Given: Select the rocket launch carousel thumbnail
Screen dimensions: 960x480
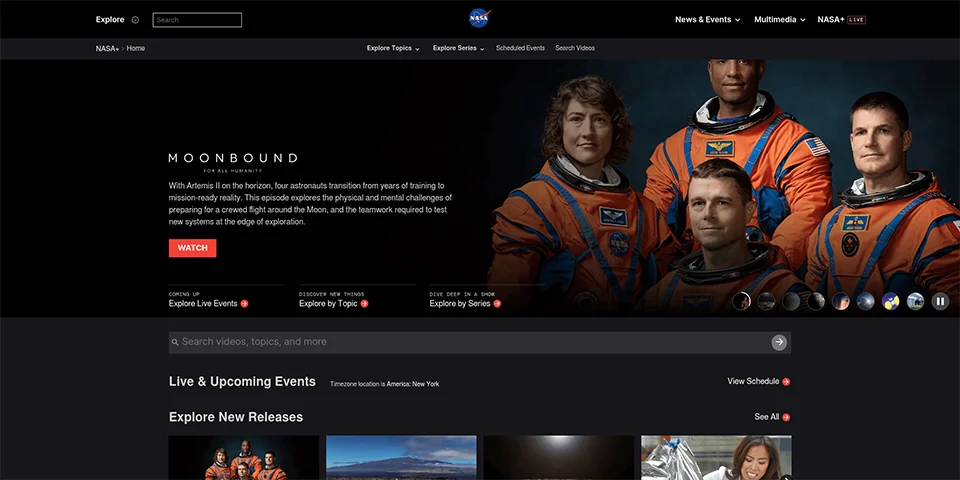Looking at the screenshot, I should click(841, 301).
